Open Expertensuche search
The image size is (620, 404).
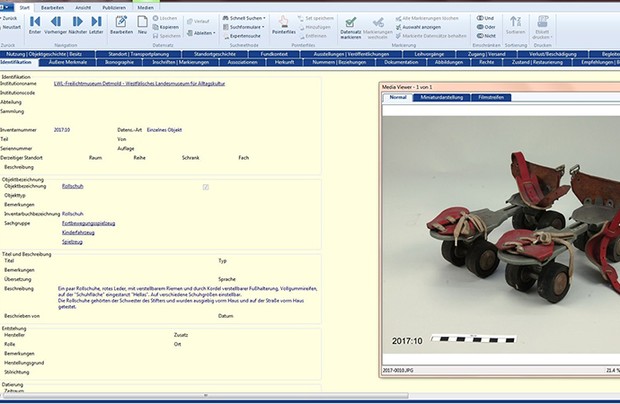tap(242, 36)
